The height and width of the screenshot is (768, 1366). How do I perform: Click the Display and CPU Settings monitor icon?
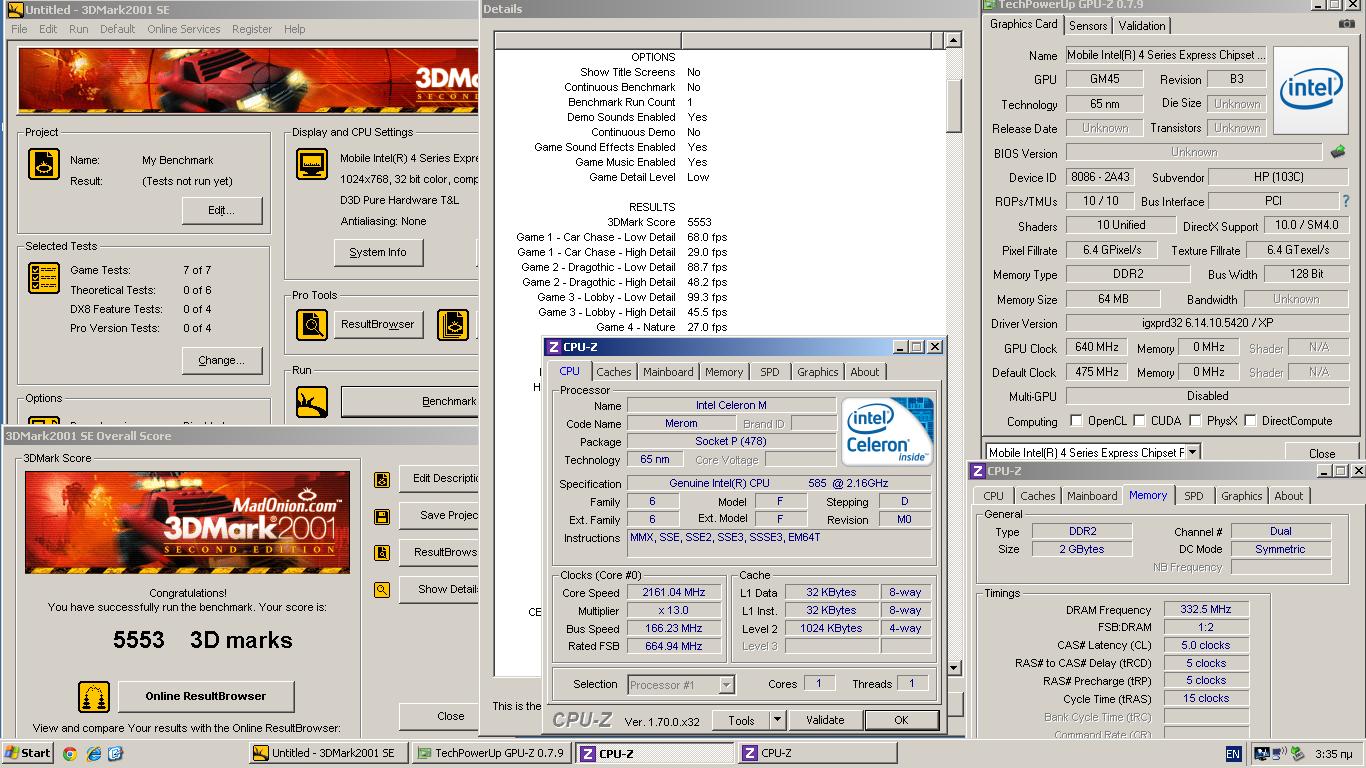tap(312, 164)
